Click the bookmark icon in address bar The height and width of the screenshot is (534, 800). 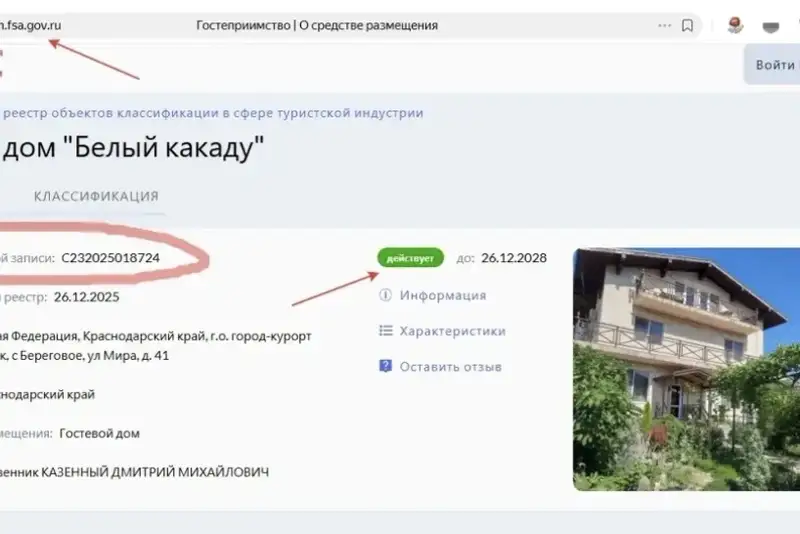pos(687,26)
